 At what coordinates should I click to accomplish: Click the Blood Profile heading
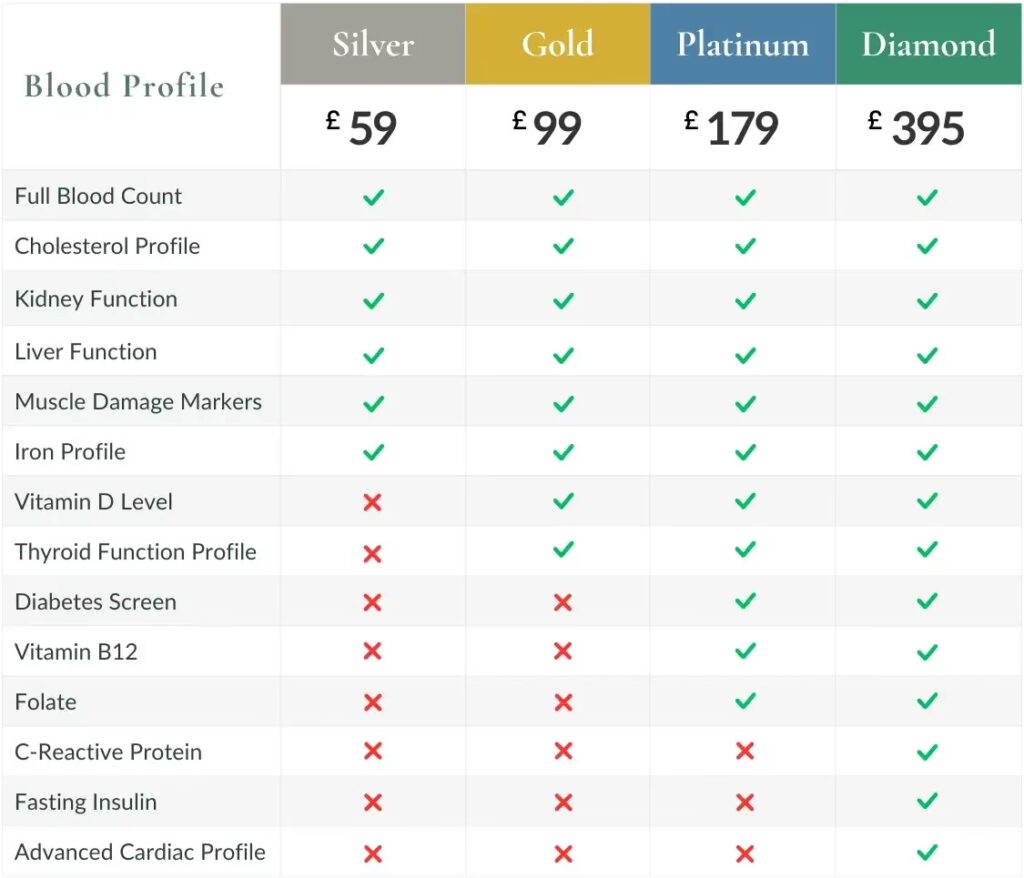coord(124,86)
